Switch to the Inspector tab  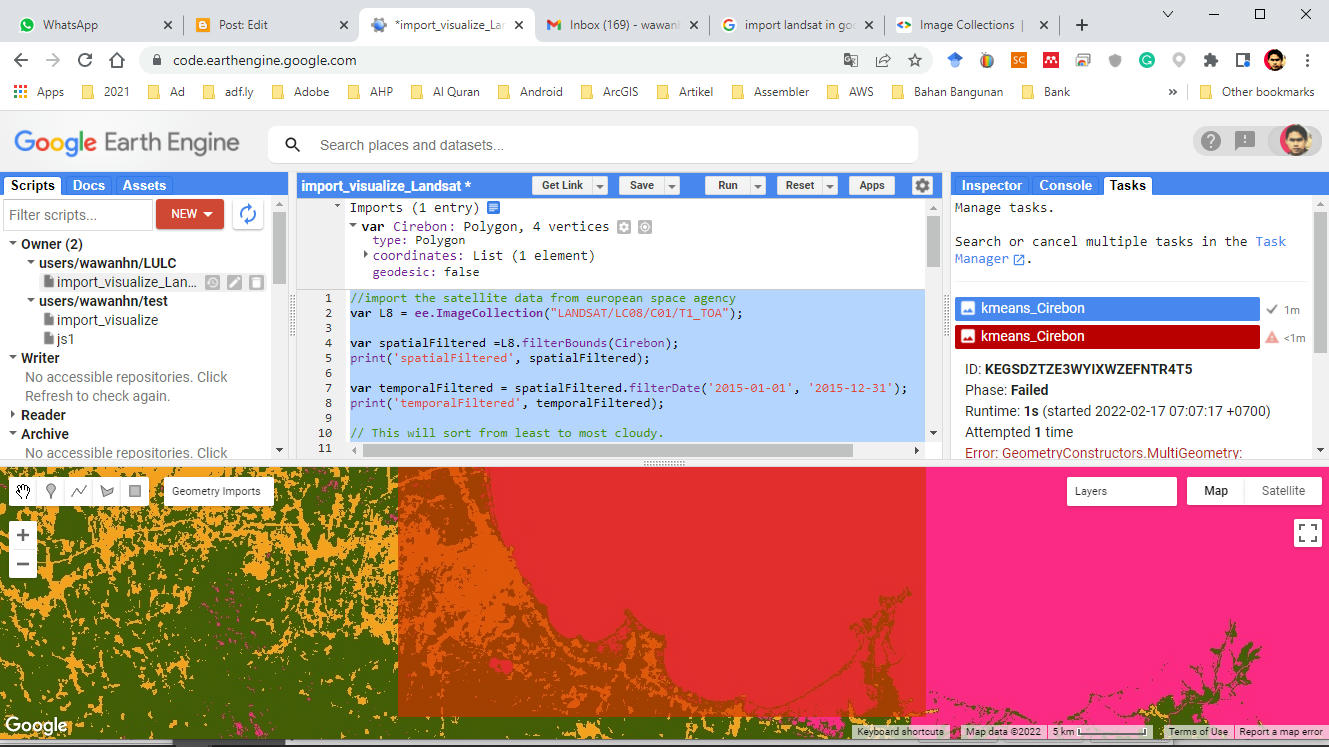pos(991,185)
